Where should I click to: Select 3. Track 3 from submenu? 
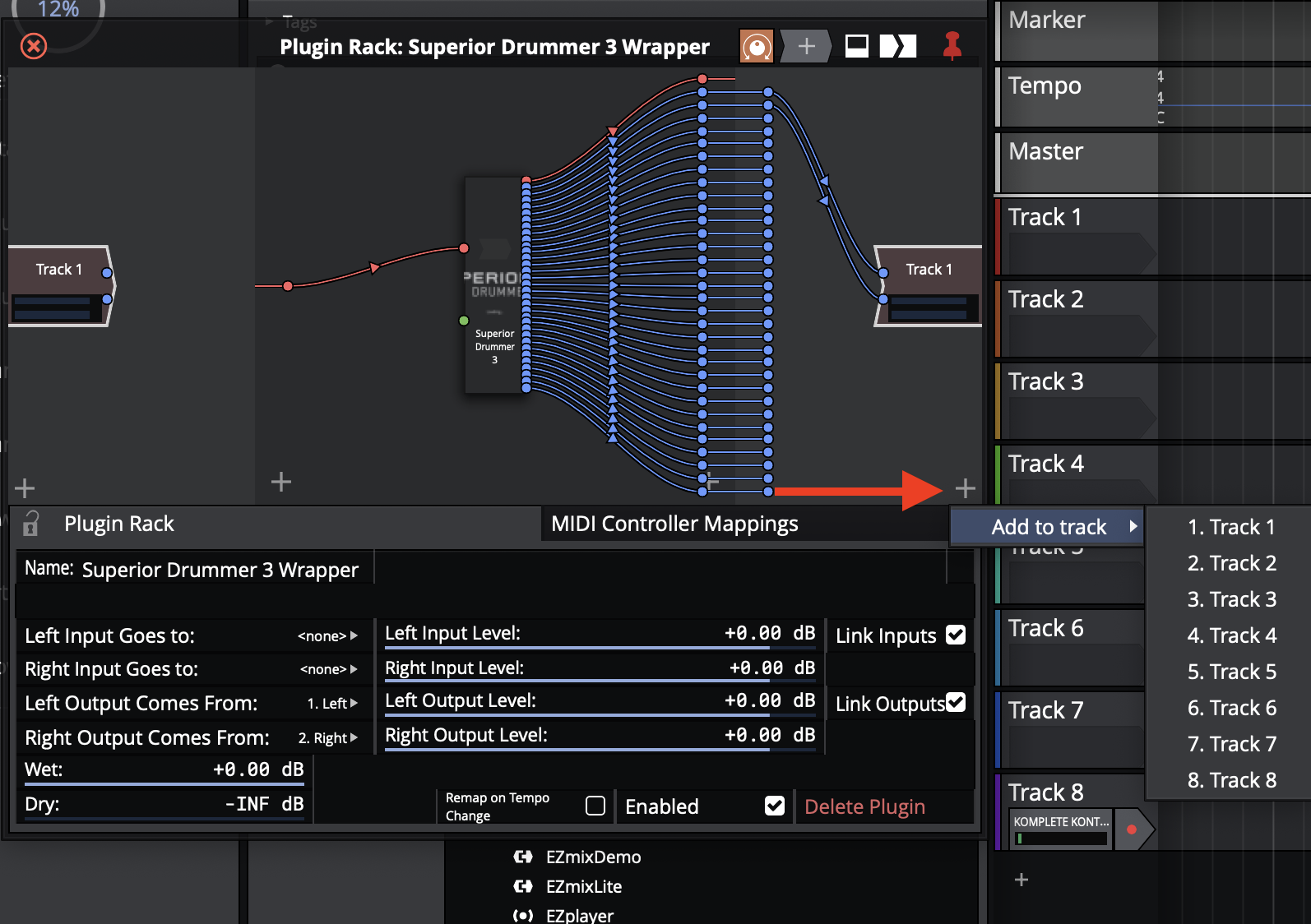pos(1231,599)
